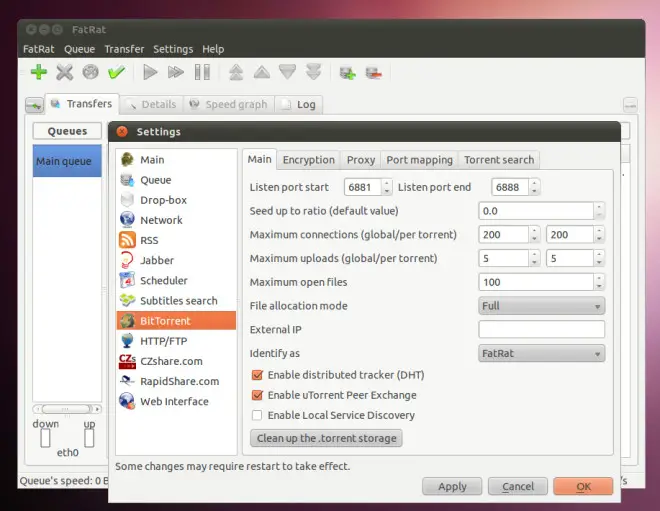The width and height of the screenshot is (660, 511).
Task: Switch to Port mapping tab
Action: tap(419, 160)
